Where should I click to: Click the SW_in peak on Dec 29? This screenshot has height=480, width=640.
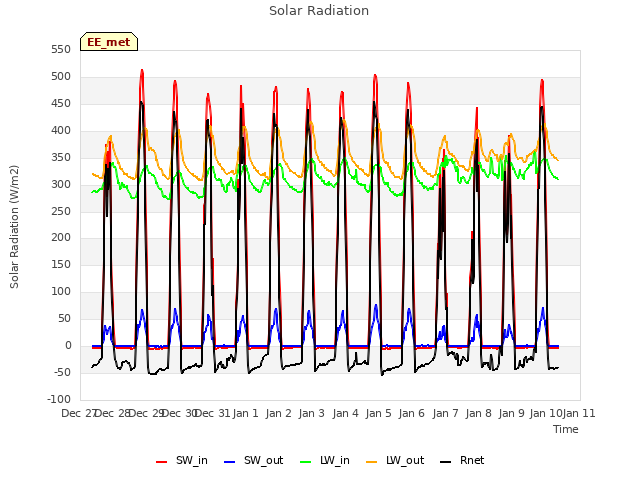tap(142, 70)
